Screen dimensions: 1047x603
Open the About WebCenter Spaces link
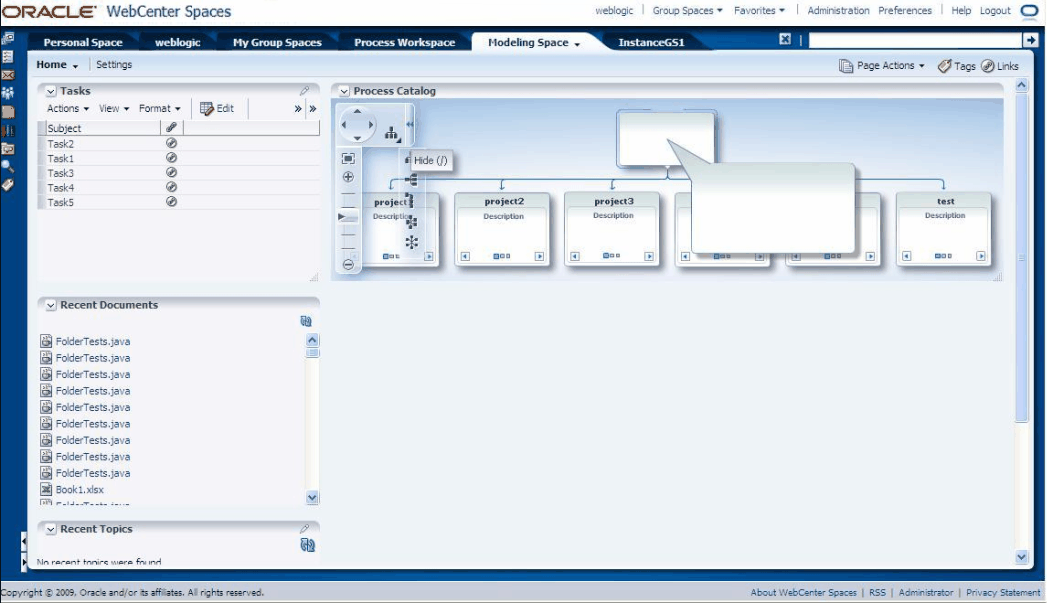tap(803, 592)
